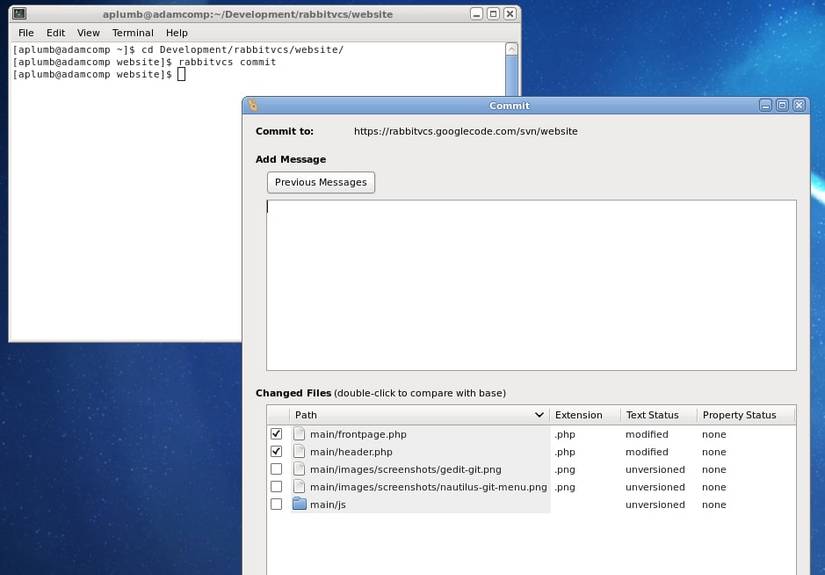Click the terminal icon in the title bar

click(19, 14)
